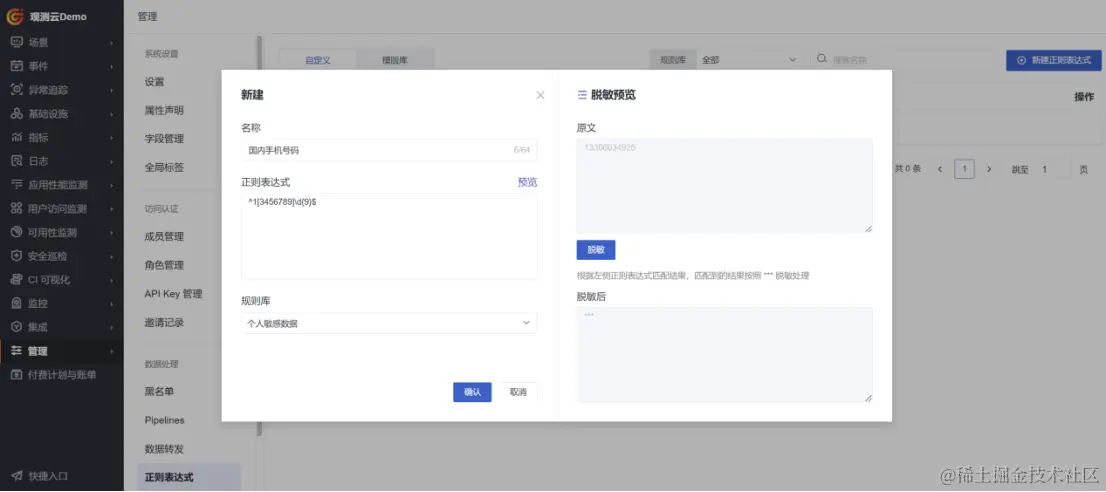Click the 预览 link
This screenshot has width=1106, height=492.
click(528, 182)
